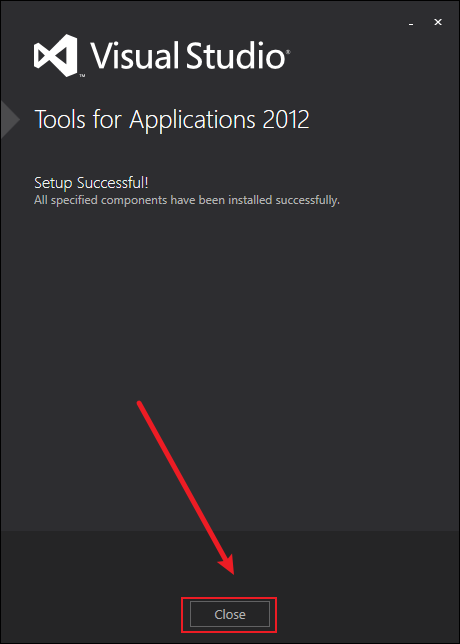Click the registered mark after "Studio"
The height and width of the screenshot is (644, 460).
(x=288, y=52)
